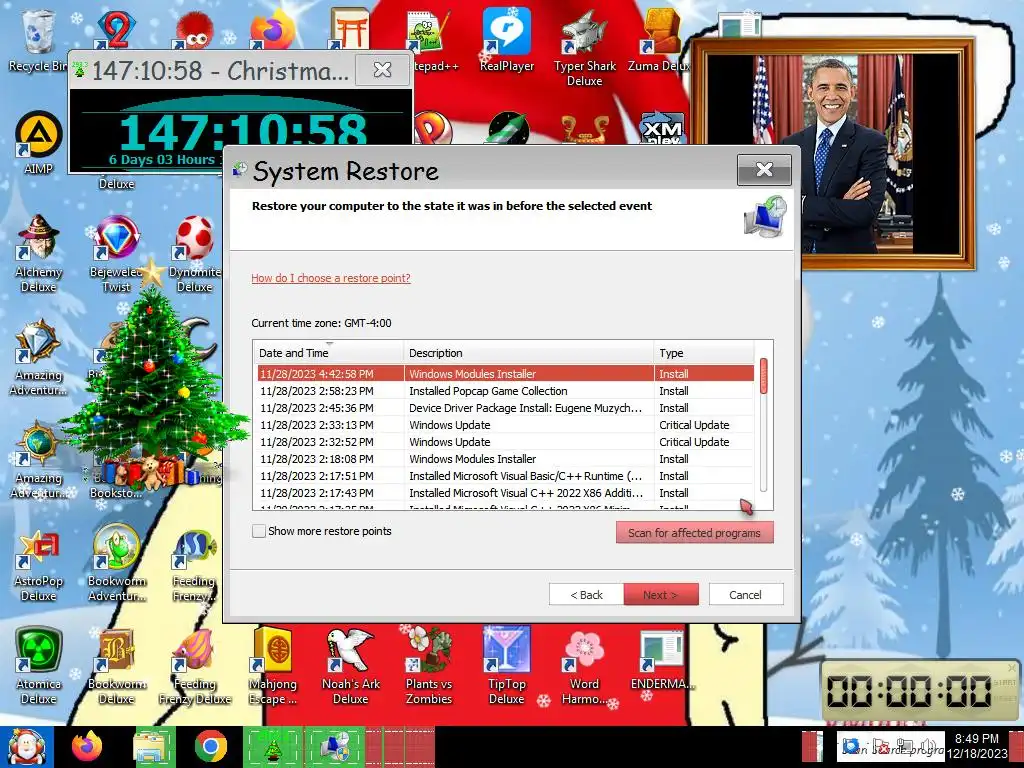
Task: Click the Next > button
Action: (660, 594)
